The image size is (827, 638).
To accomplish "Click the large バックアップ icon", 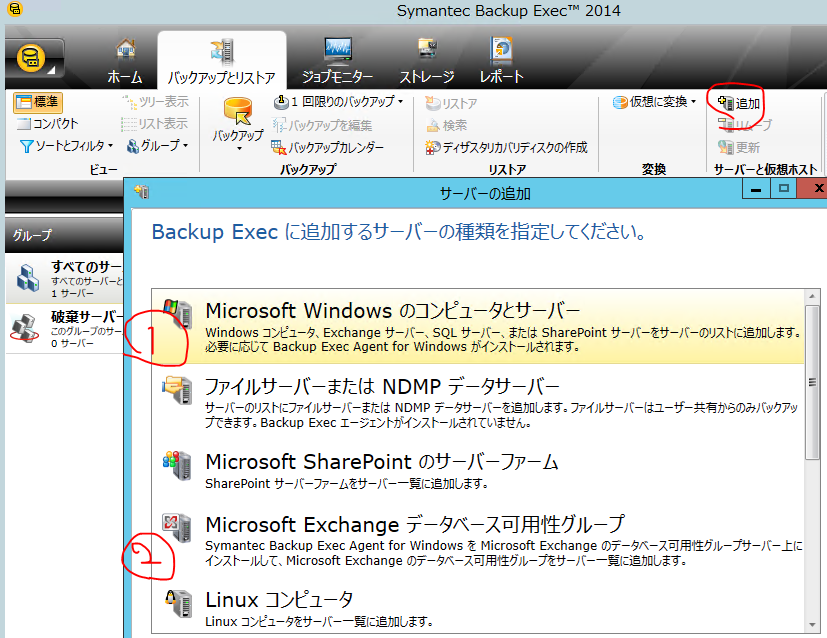I will 237,111.
